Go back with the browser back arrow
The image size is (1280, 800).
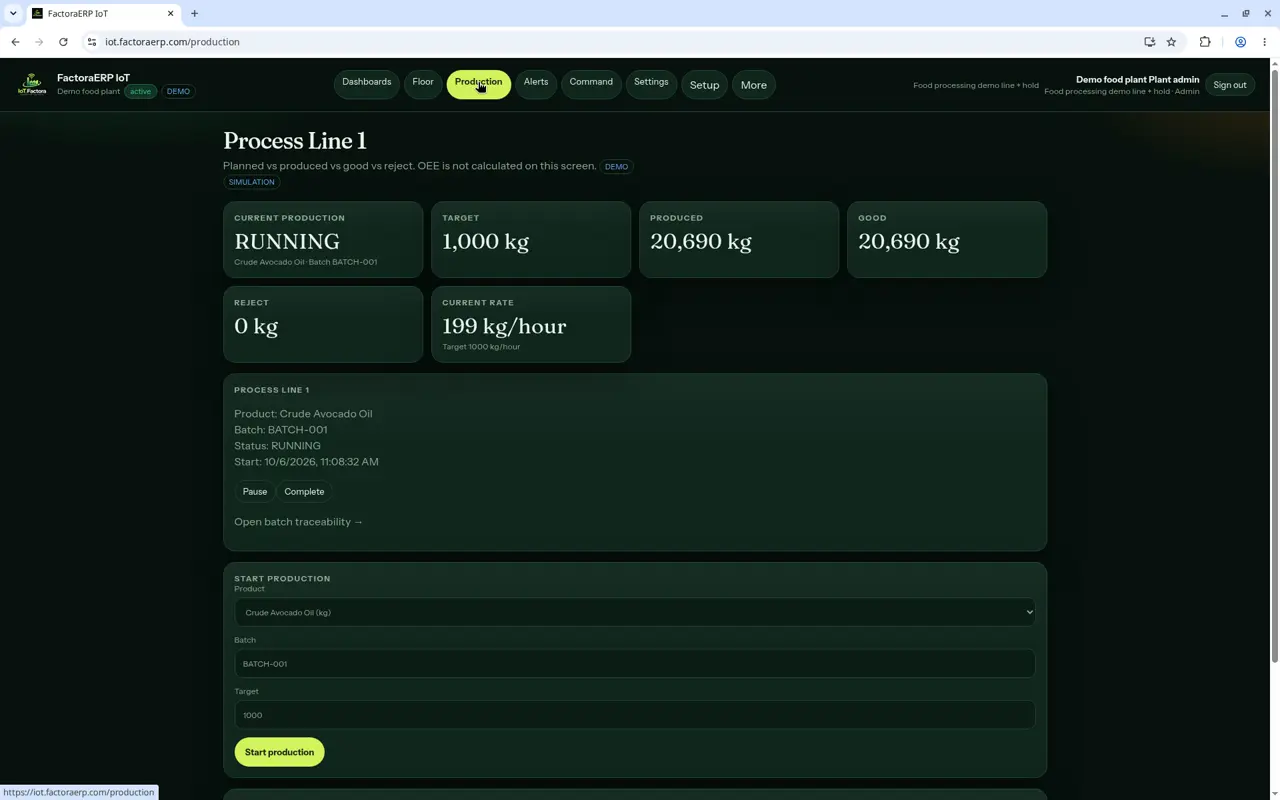click(x=15, y=42)
